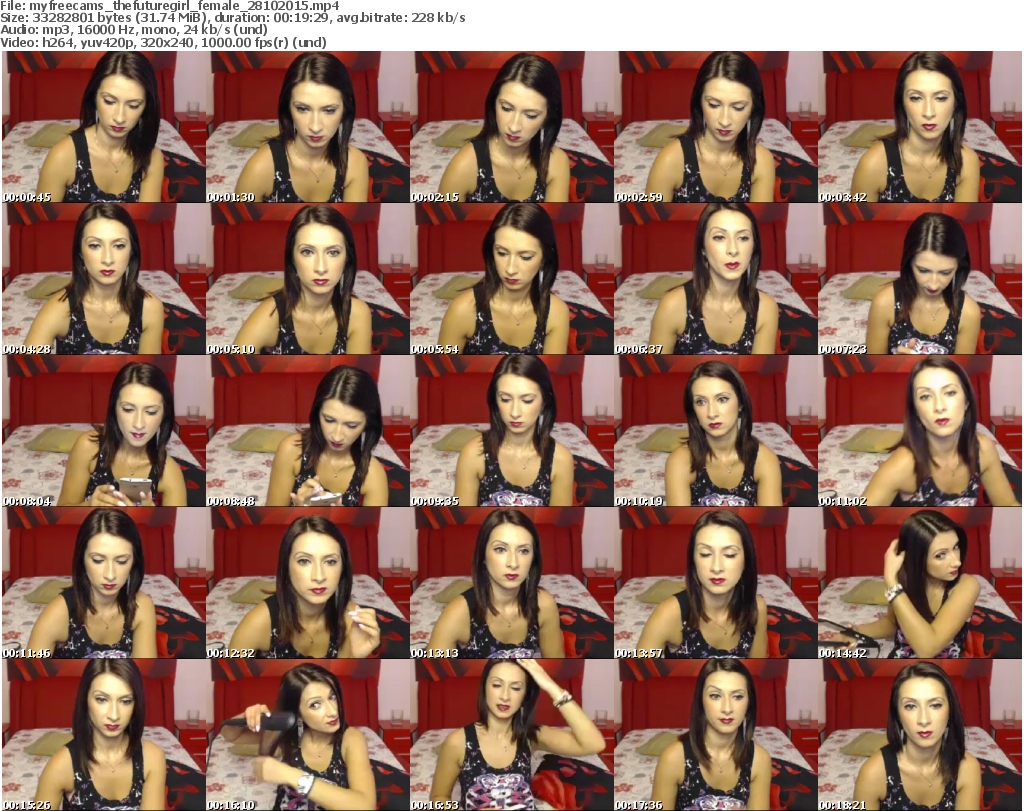This screenshot has height=811, width=1024.
Task: Open the frame stamped 00:05:54
Action: click(x=511, y=279)
